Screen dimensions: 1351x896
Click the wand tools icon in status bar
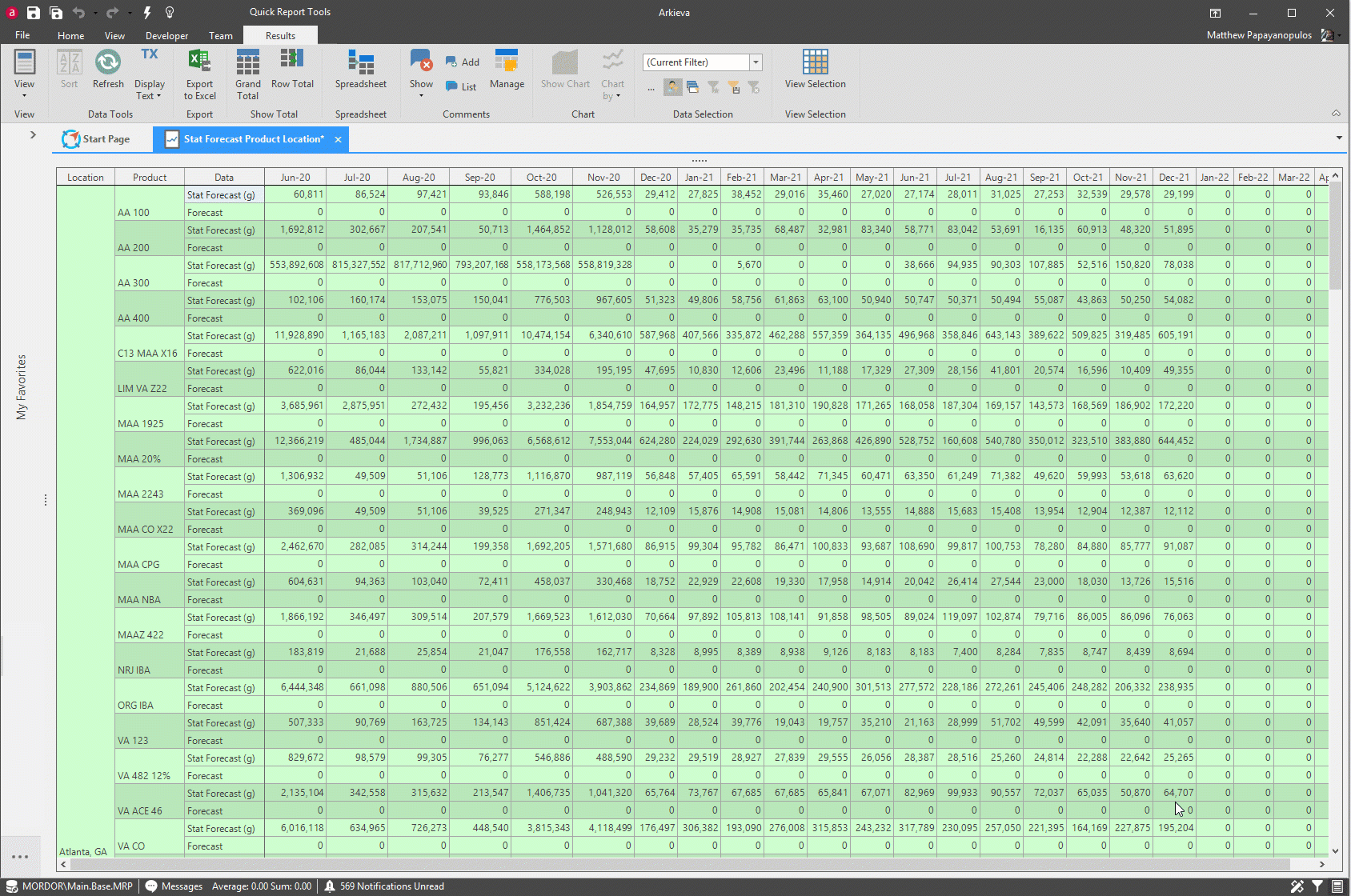(1297, 886)
